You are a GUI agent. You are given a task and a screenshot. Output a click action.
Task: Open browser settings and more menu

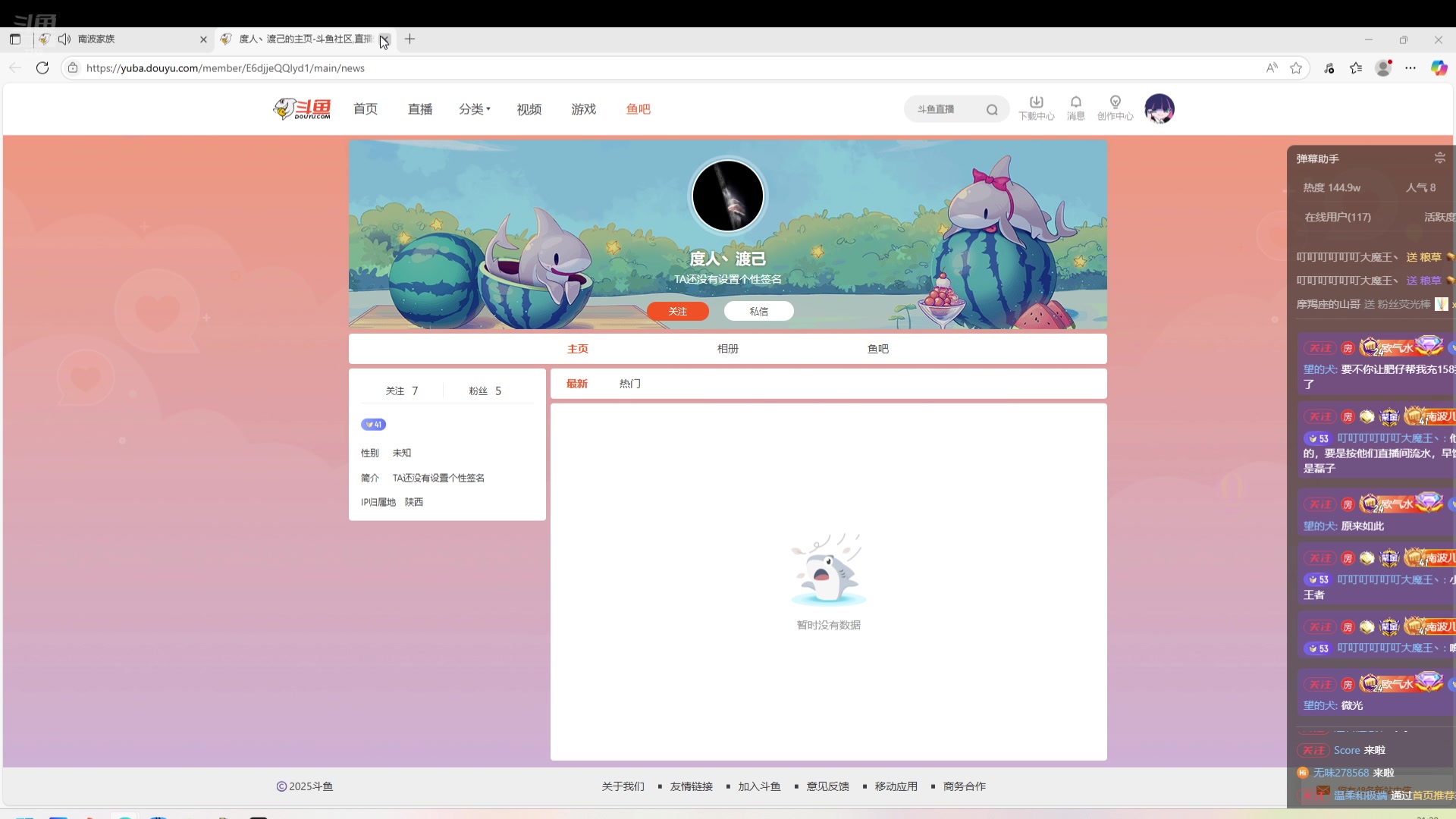click(1410, 67)
